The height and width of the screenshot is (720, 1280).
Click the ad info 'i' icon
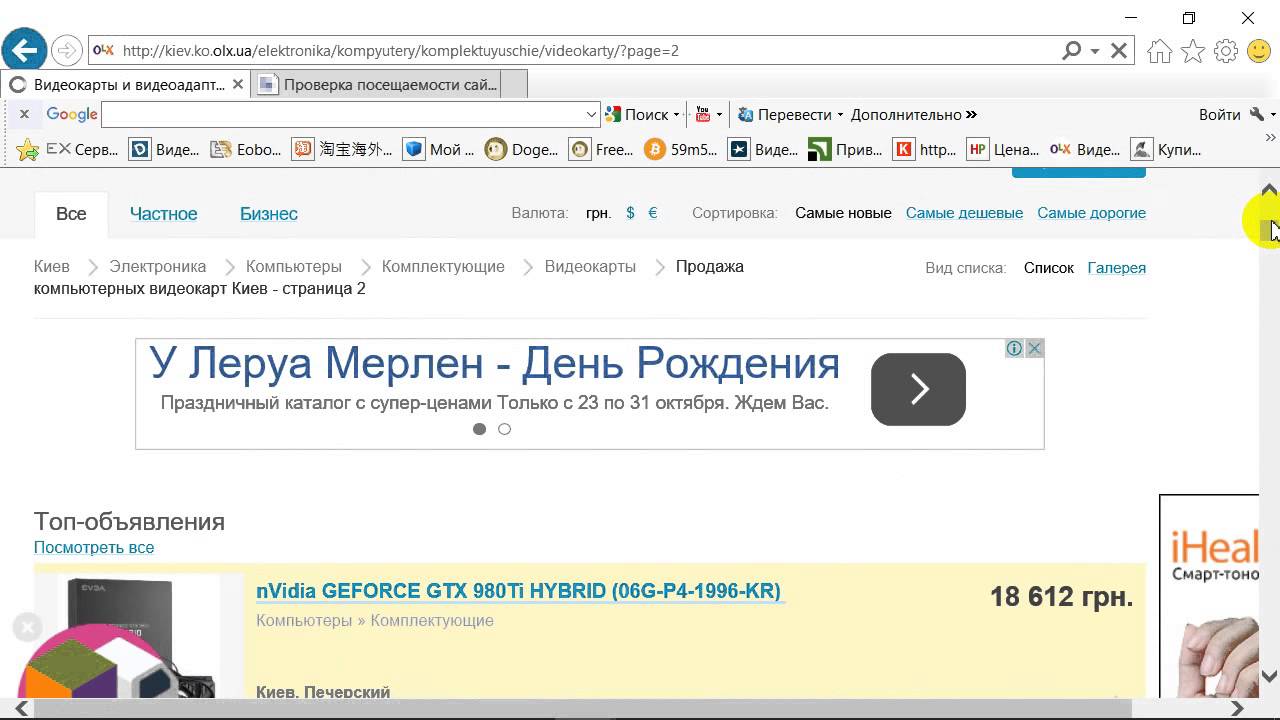coord(1014,348)
